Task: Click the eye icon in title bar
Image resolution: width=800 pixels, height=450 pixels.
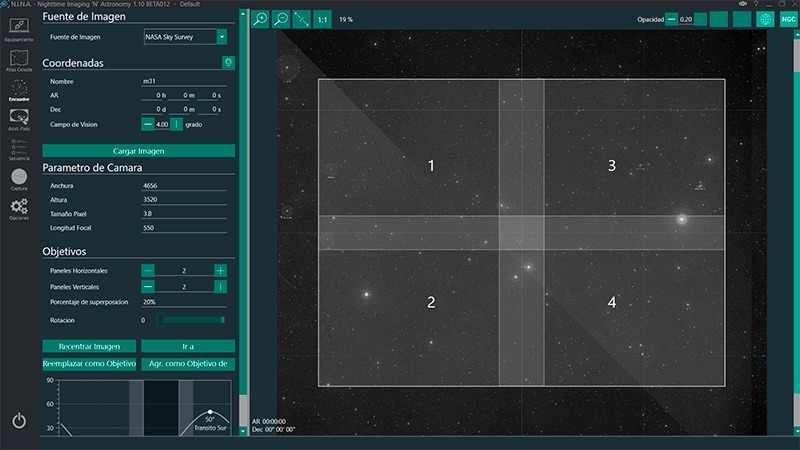Action: pos(742,4)
